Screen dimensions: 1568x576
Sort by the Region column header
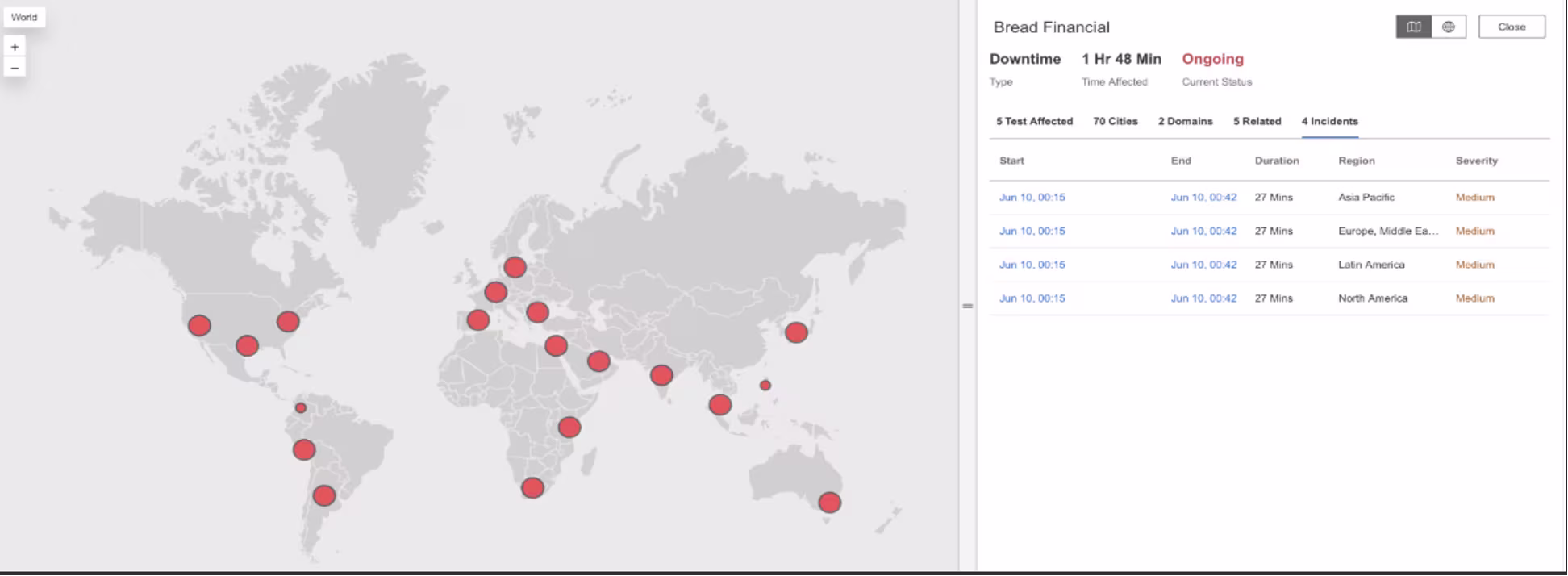click(x=1357, y=161)
